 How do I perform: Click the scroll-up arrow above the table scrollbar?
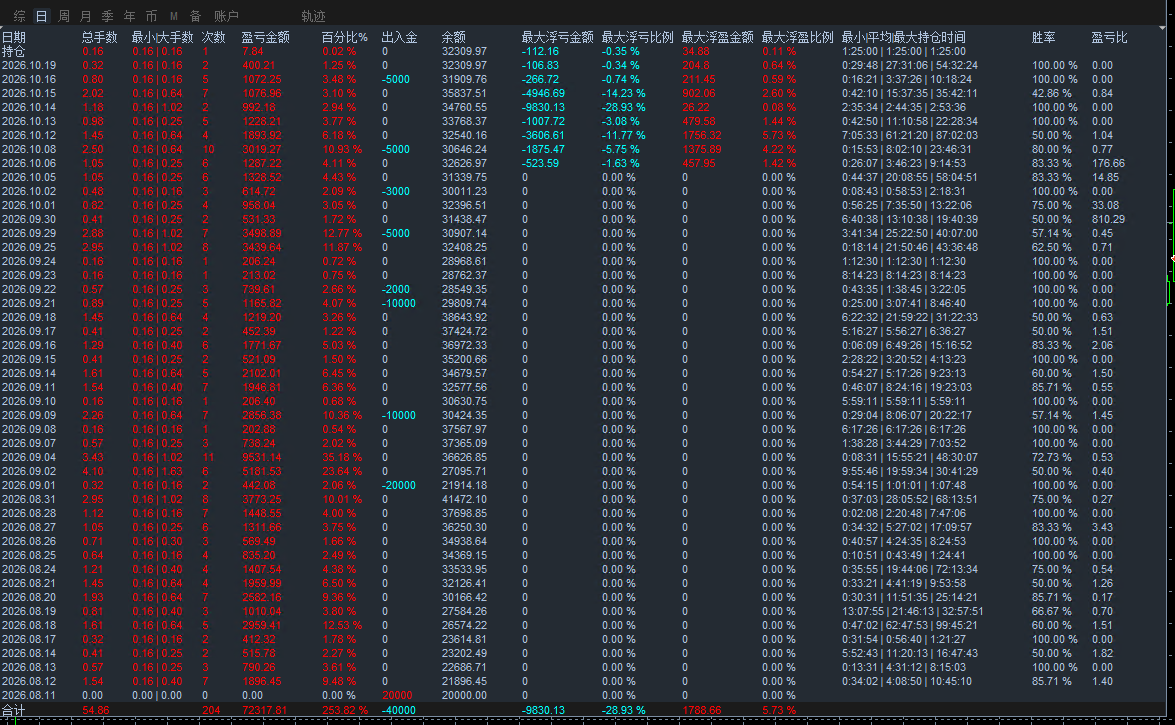(x=1163, y=28)
